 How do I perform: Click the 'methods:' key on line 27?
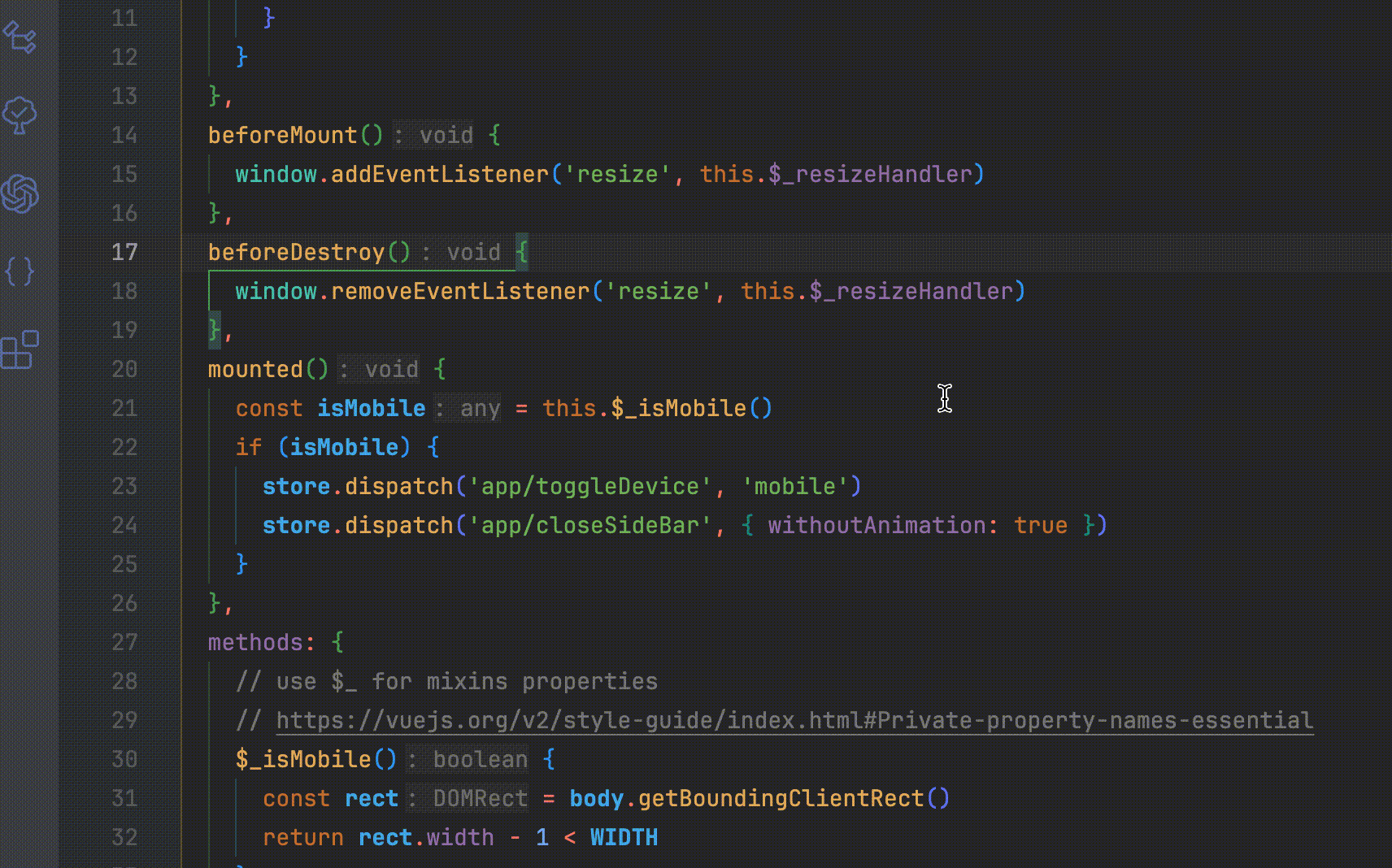[262, 642]
